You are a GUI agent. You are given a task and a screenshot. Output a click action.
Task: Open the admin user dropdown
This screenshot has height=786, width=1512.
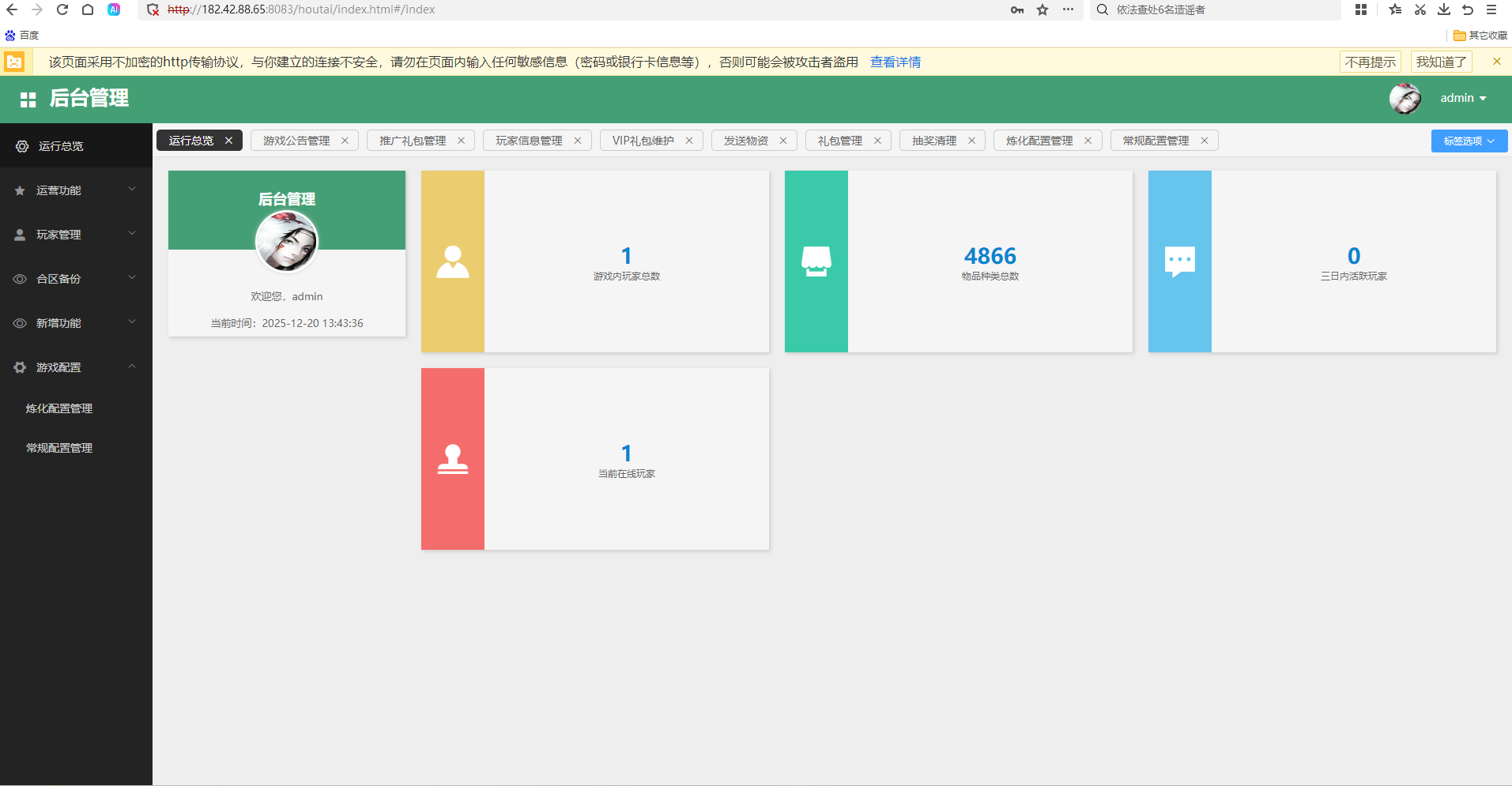point(1462,98)
